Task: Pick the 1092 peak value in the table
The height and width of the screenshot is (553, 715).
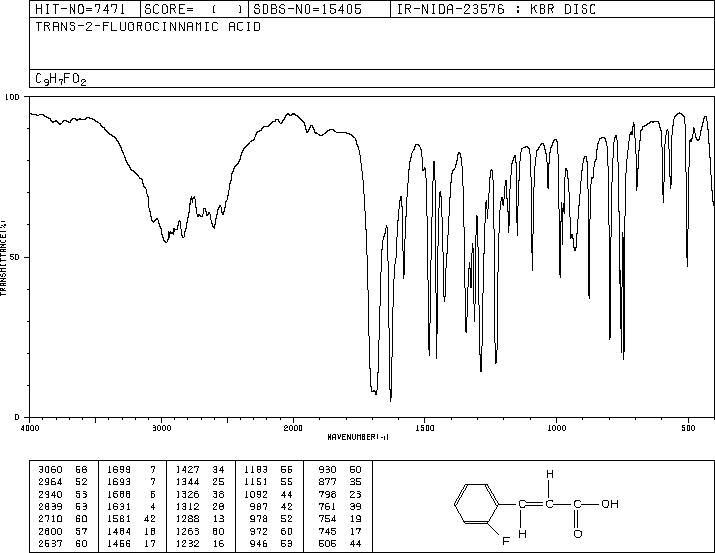Action: [256, 494]
